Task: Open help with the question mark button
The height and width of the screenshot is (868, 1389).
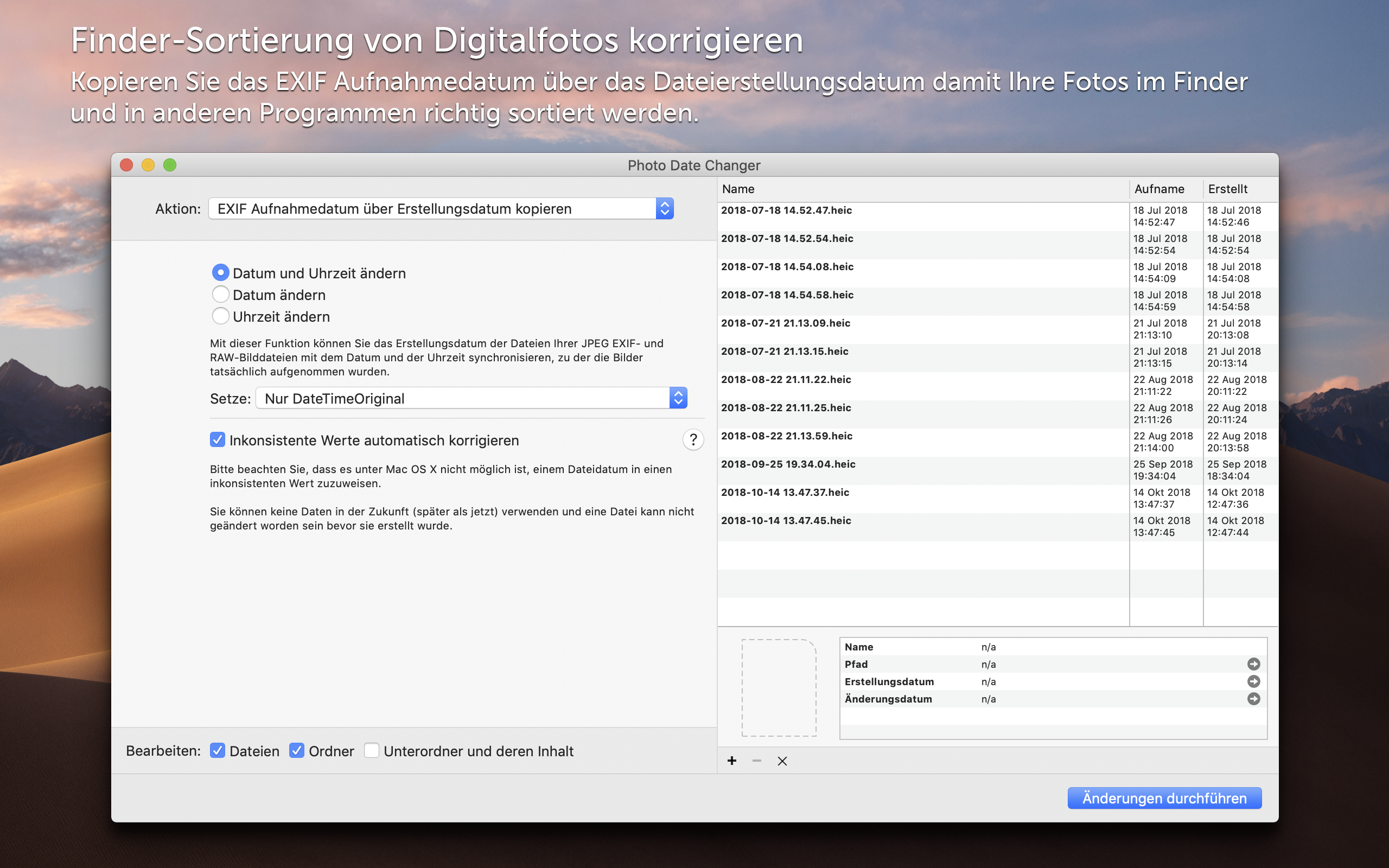Action: 693,440
